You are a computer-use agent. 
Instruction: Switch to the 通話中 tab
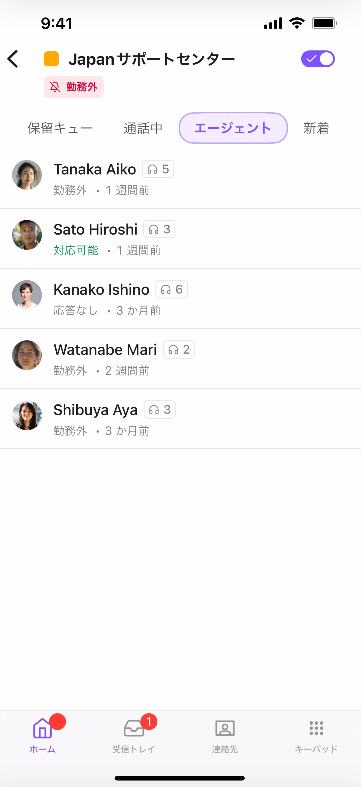pyautogui.click(x=143, y=128)
